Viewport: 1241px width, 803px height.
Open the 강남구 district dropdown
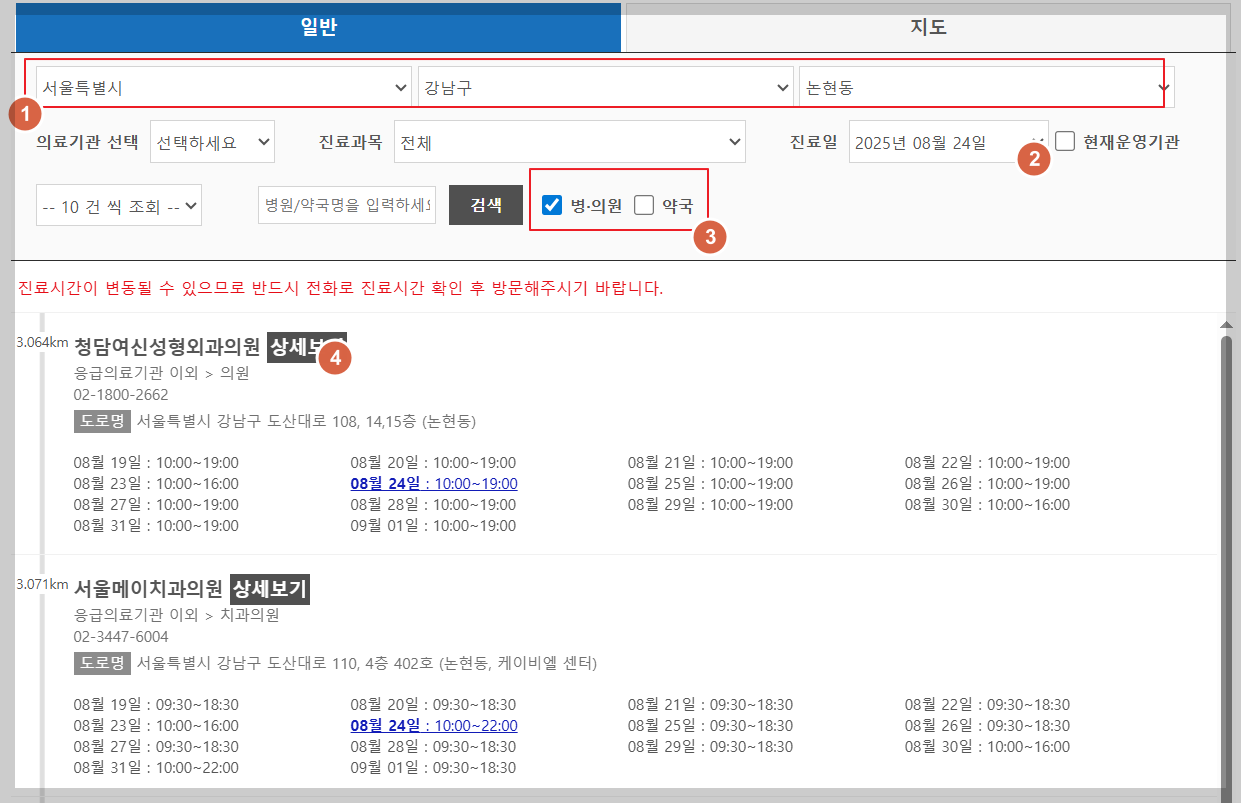(x=606, y=87)
